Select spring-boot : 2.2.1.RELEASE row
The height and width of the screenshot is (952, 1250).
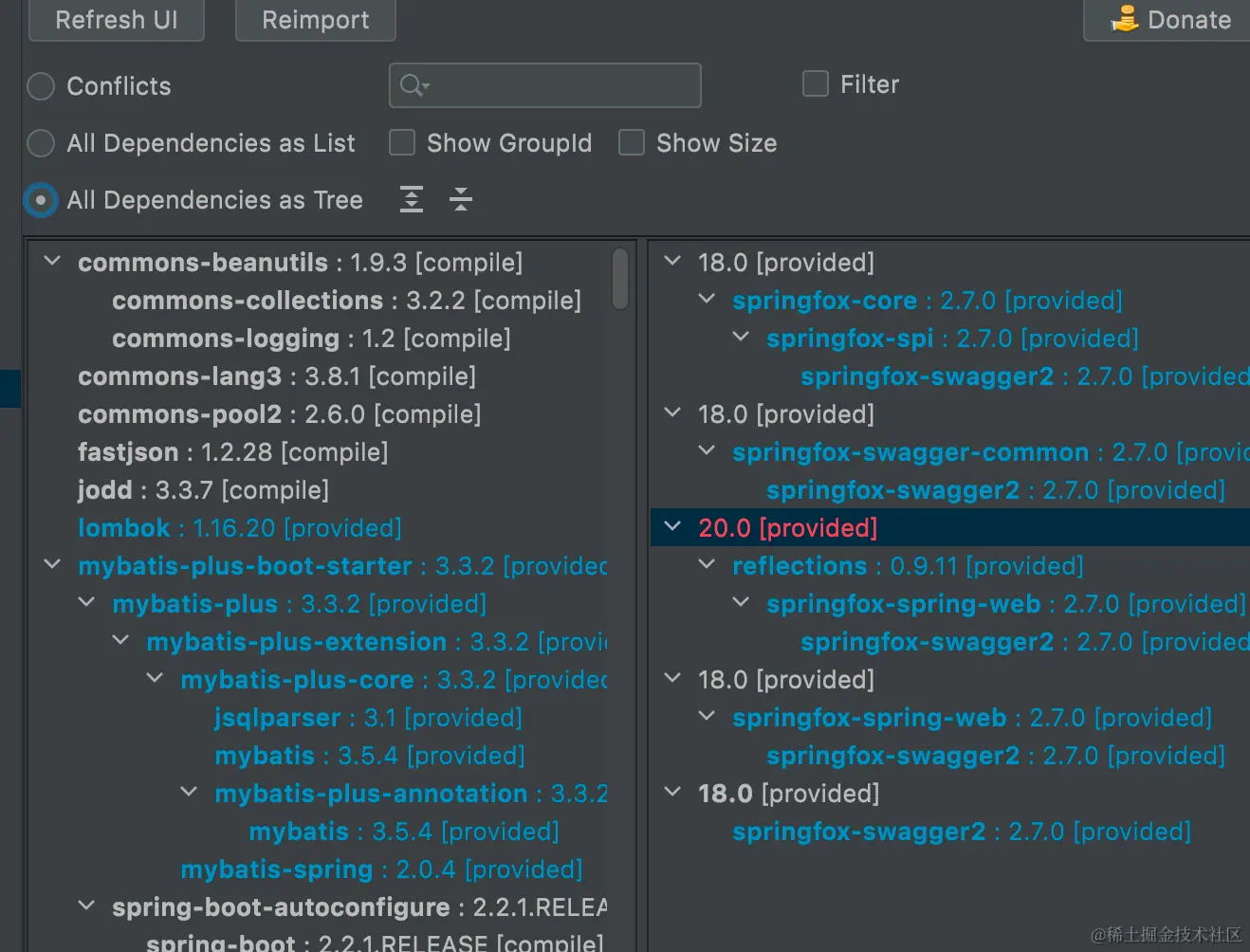point(375,942)
